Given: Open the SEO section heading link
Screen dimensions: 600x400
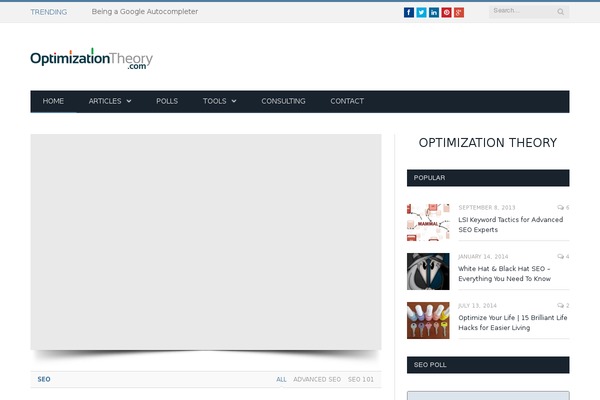Looking at the screenshot, I should (x=44, y=379).
